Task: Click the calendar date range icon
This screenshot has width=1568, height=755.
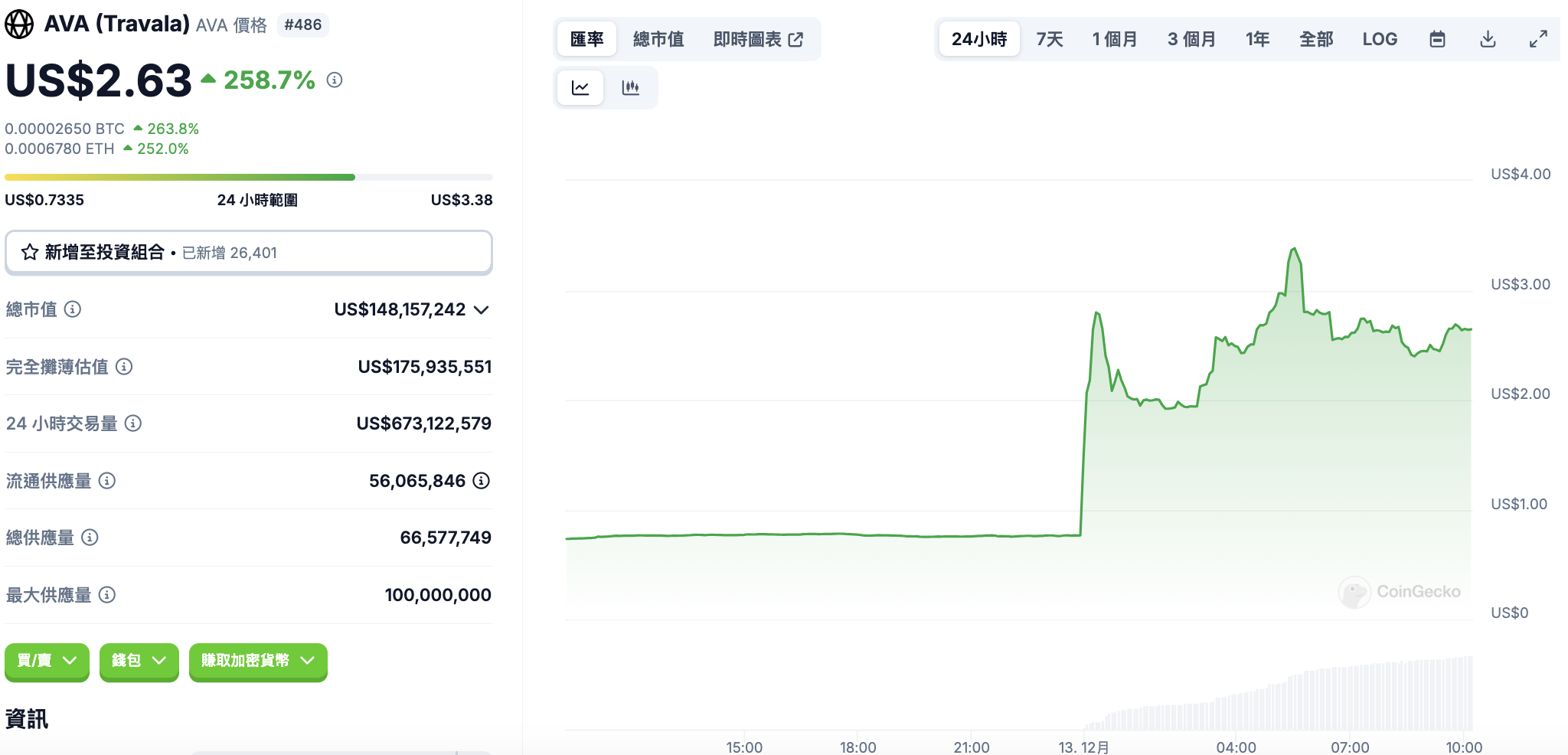Action: pyautogui.click(x=1437, y=39)
